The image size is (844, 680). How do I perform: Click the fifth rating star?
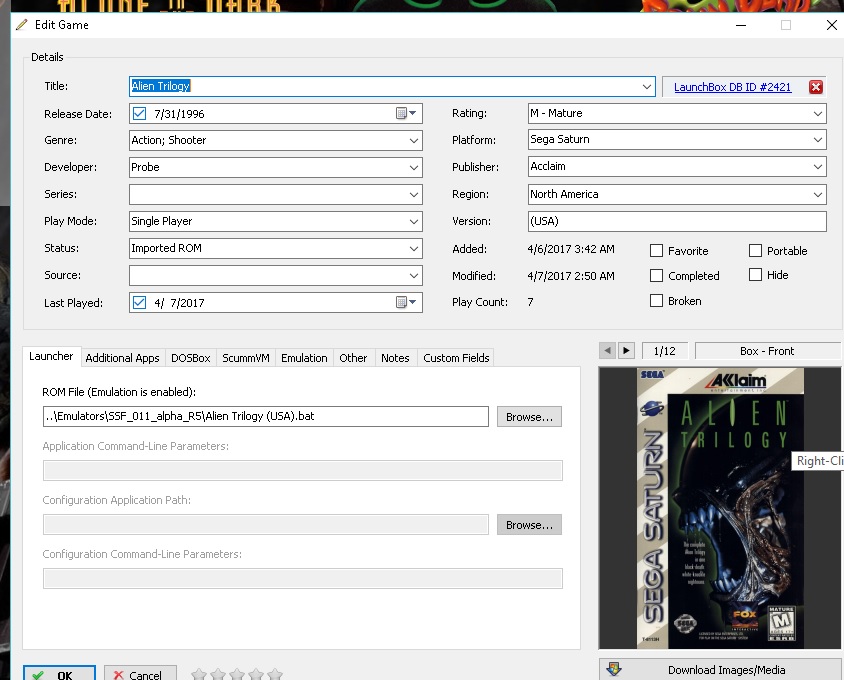(275, 674)
